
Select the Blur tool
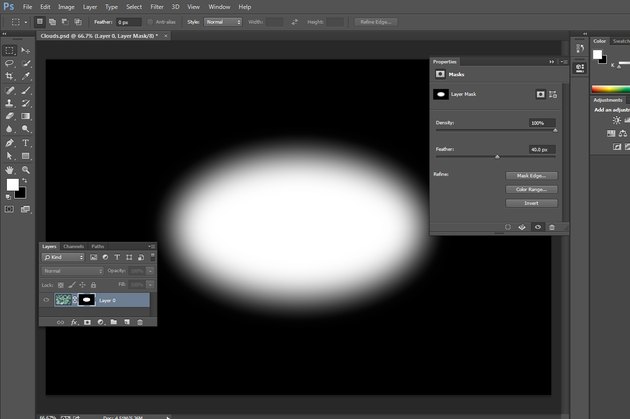[x=10, y=129]
